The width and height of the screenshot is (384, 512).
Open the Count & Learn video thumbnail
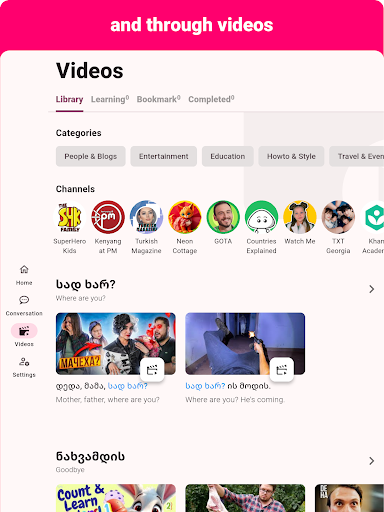point(116,498)
